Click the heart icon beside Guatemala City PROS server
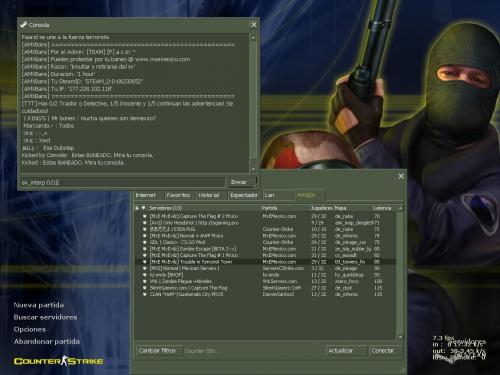The width and height of the screenshot is (500, 375). pyautogui.click(x=145, y=294)
